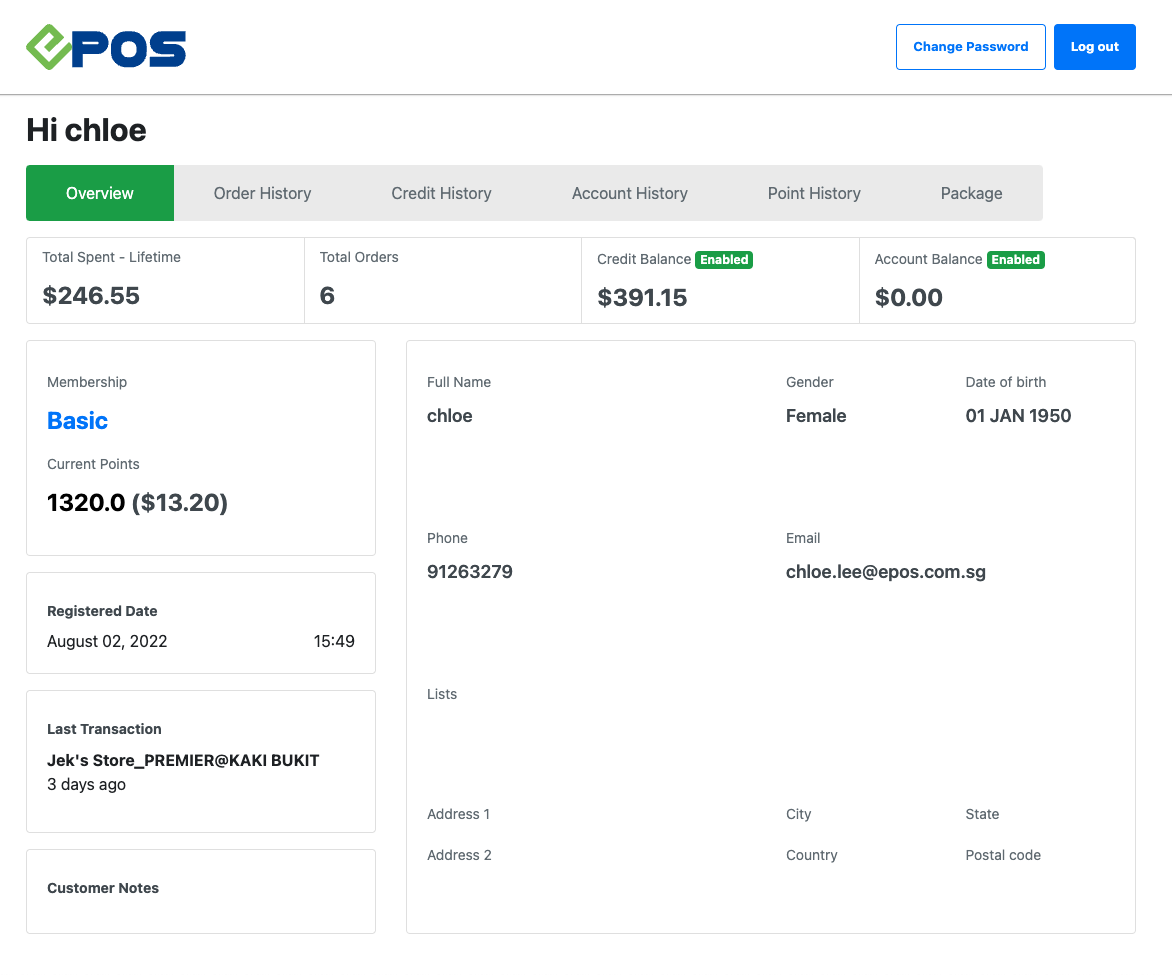Click the Basic membership link
1172x975 pixels.
coord(77,420)
